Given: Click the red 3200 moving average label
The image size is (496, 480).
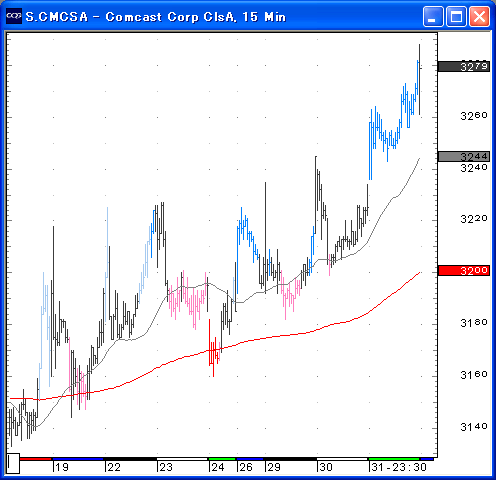Looking at the screenshot, I should click(x=464, y=270).
